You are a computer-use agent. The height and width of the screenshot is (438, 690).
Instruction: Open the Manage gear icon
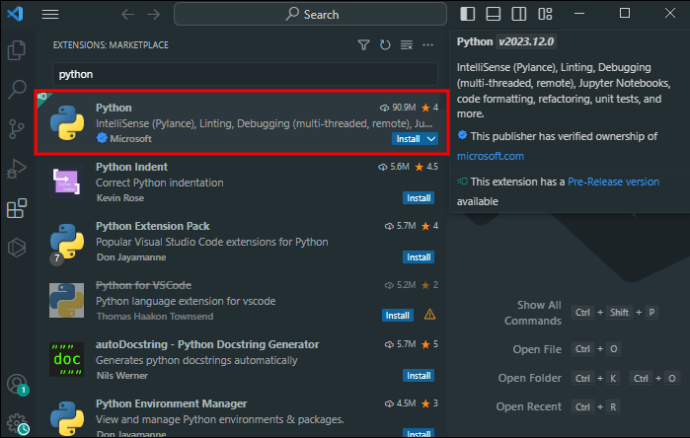coord(17,423)
